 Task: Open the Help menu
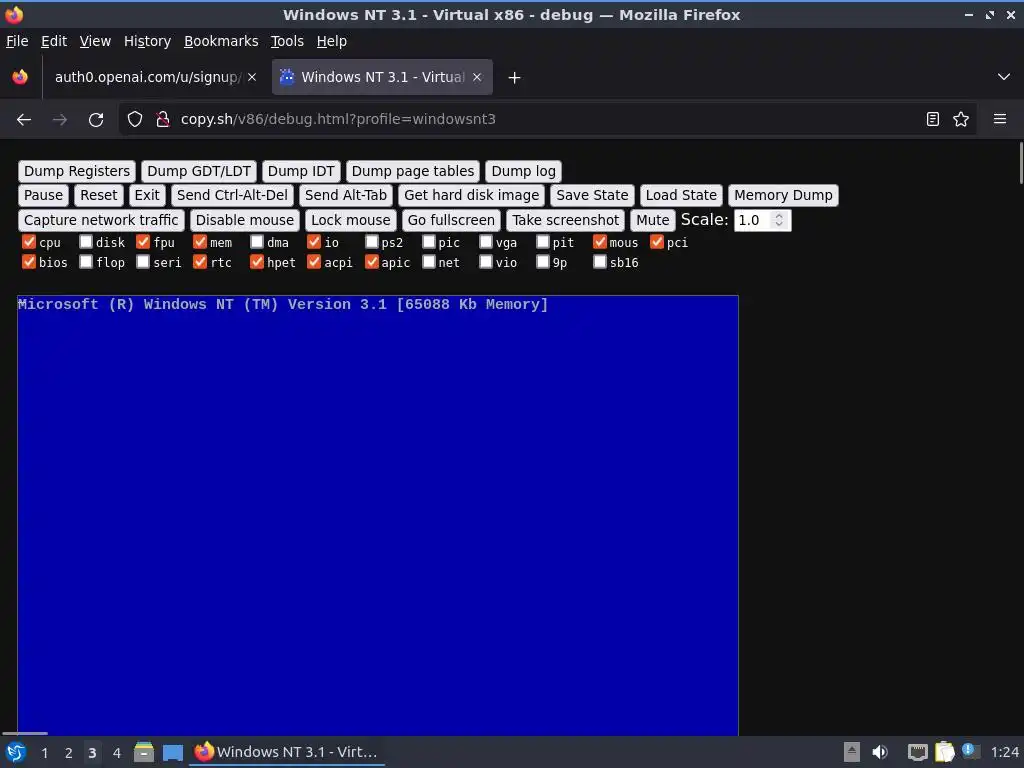(x=332, y=41)
